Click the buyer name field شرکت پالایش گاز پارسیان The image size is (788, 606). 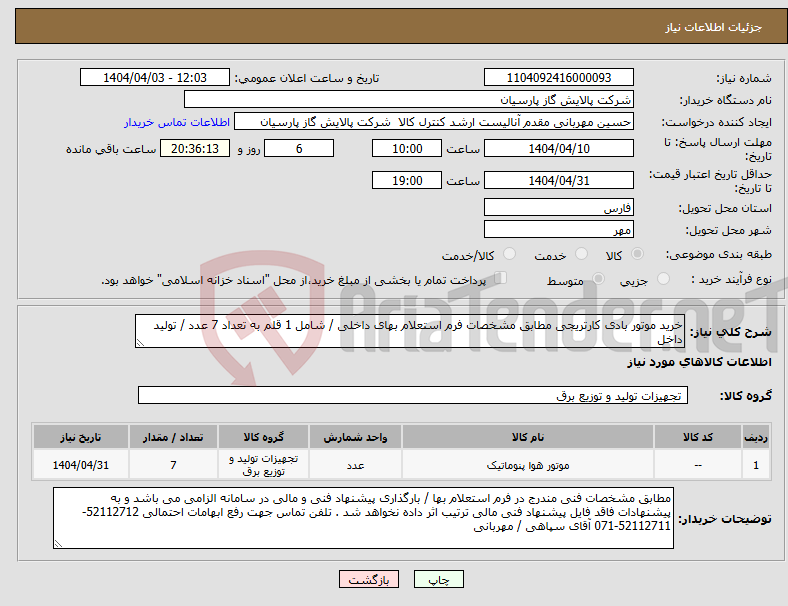click(x=409, y=99)
